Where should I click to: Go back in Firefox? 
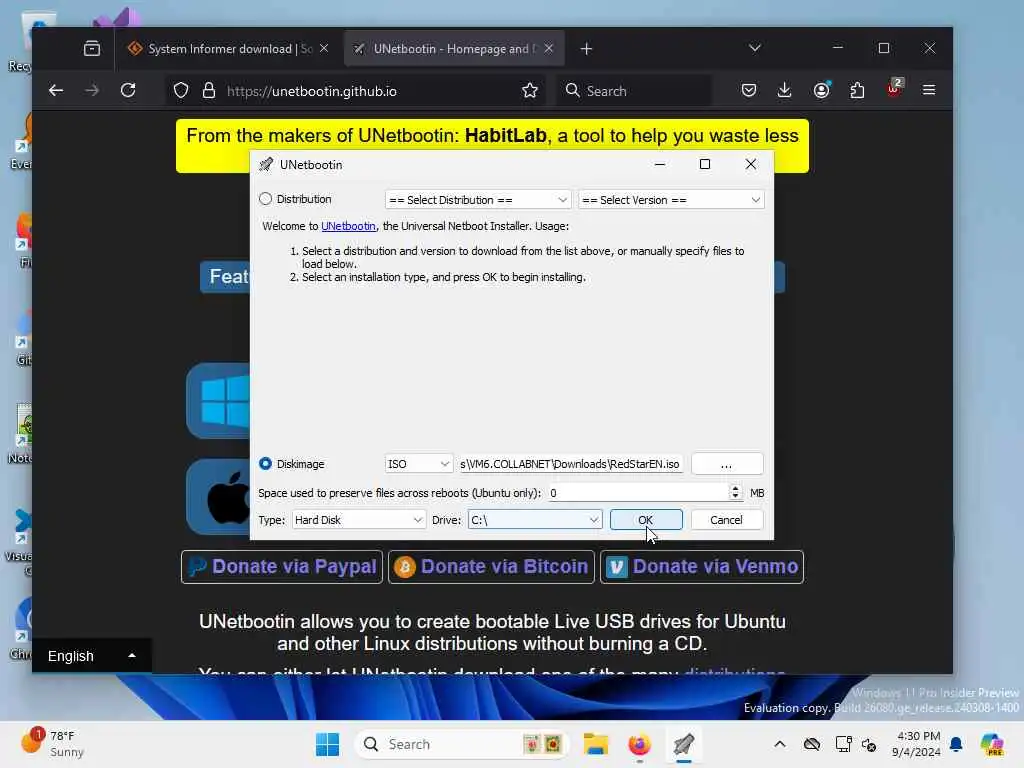(x=56, y=91)
